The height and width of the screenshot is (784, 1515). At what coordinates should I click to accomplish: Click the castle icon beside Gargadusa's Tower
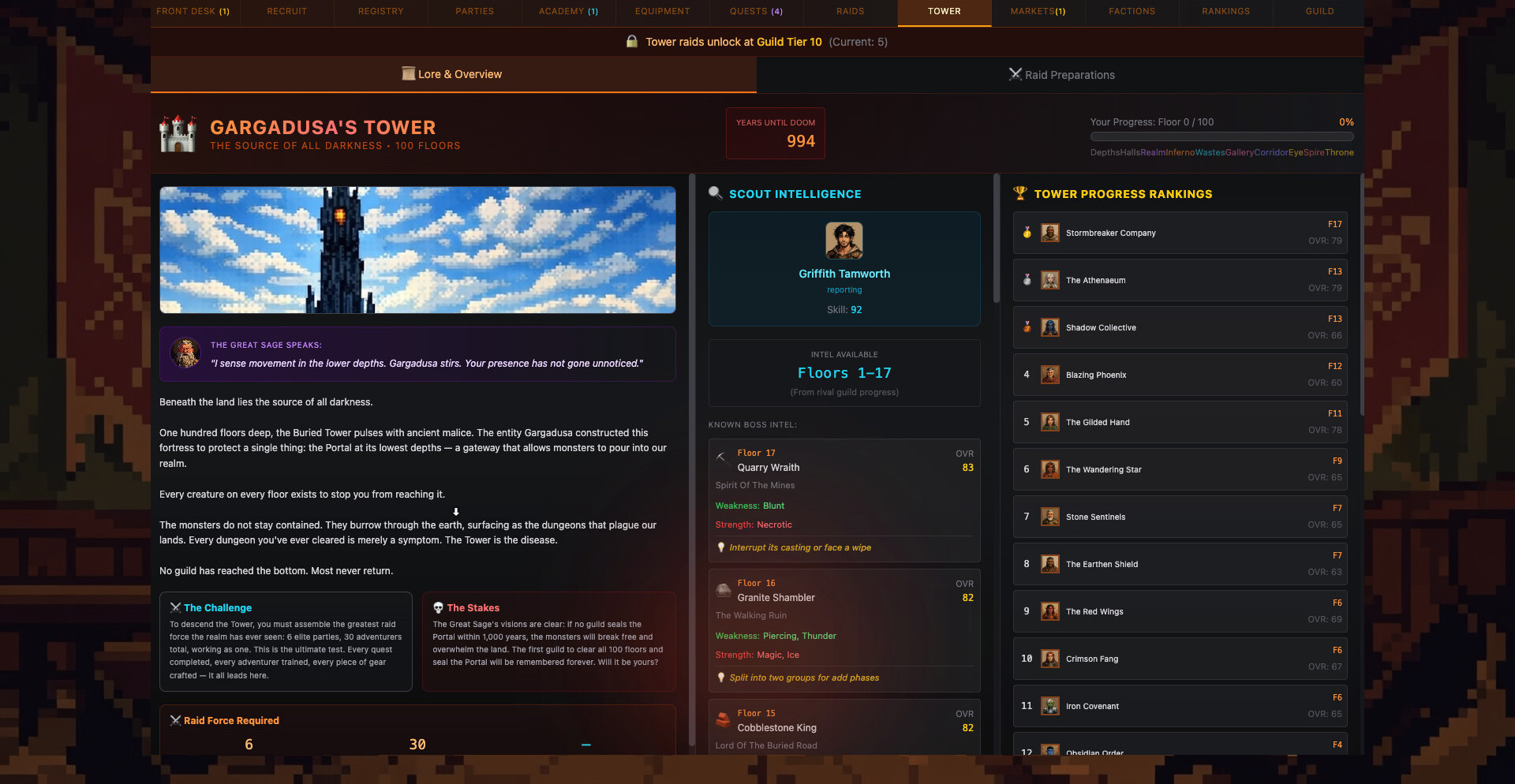pos(178,134)
